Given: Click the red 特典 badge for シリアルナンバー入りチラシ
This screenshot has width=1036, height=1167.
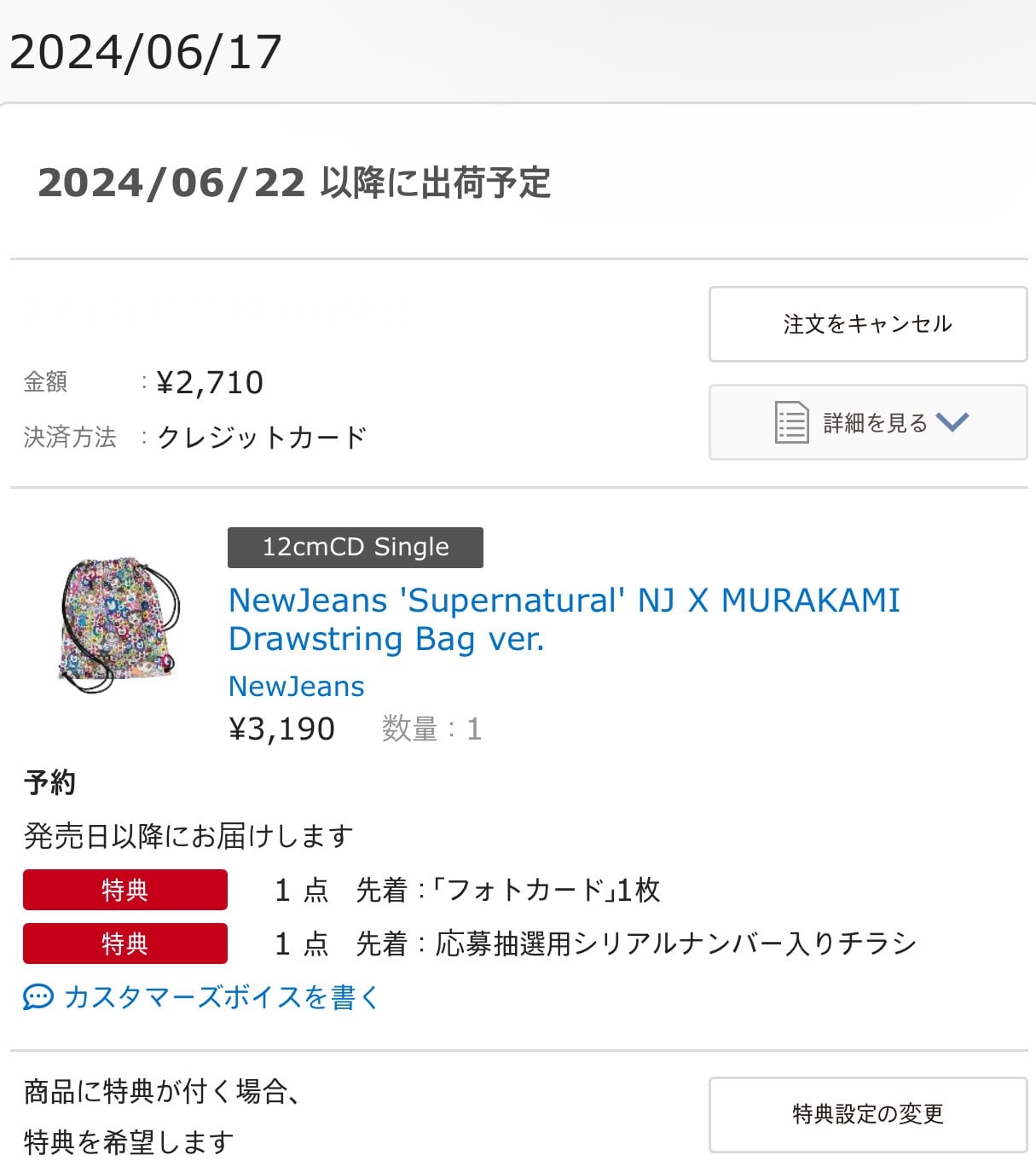Looking at the screenshot, I should point(125,943).
